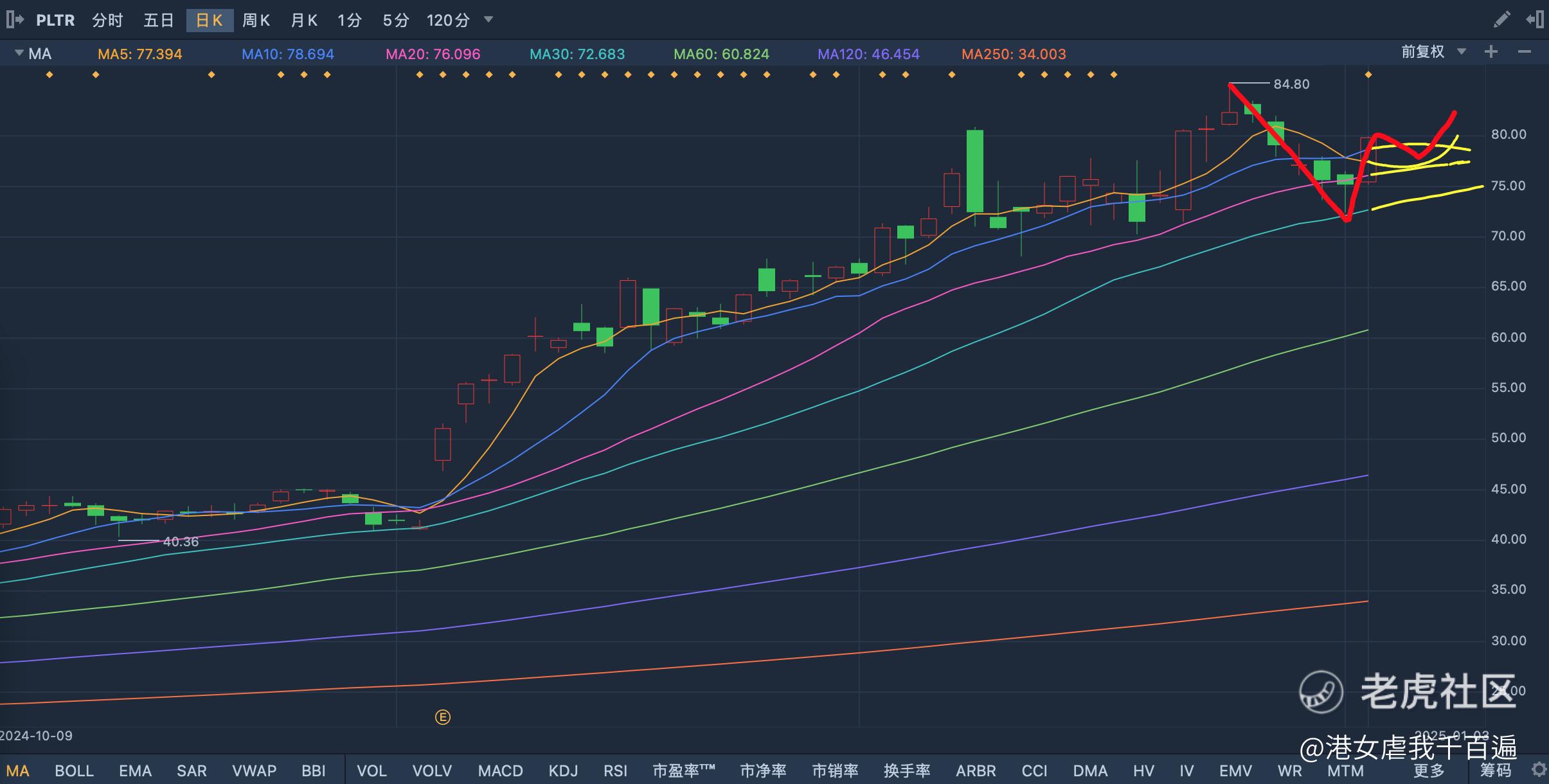Screen dimensions: 1549x784
Task: Select the 月K monthly chart tab
Action: [x=304, y=21]
